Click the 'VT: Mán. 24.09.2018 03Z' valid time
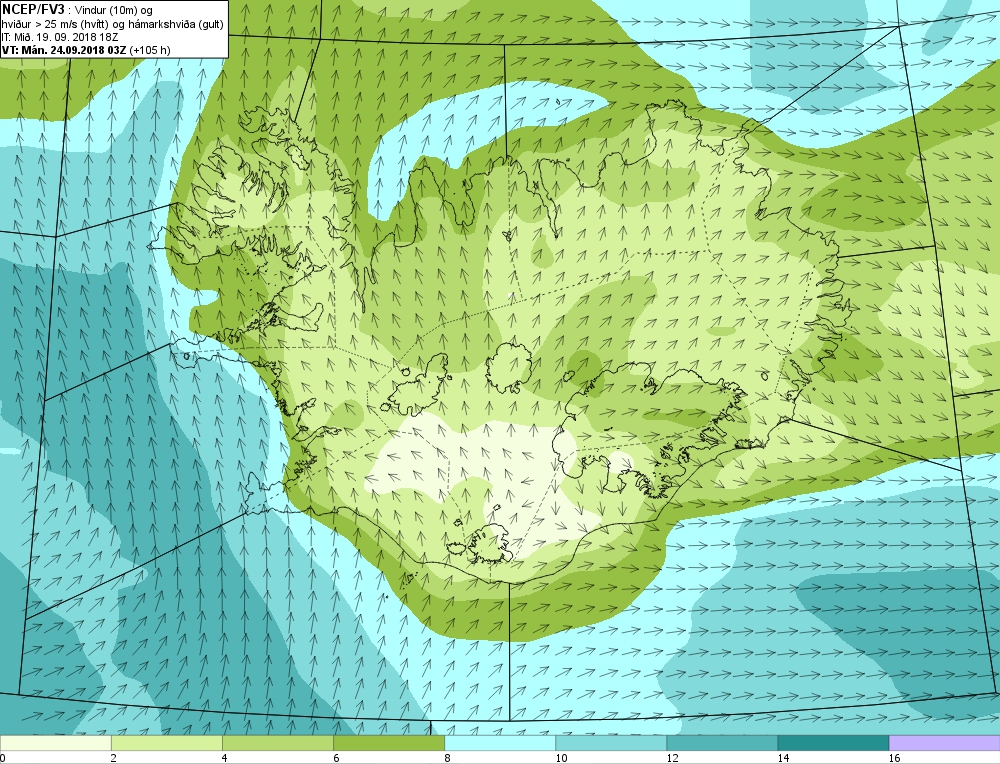This screenshot has width=1000, height=764. (x=64, y=50)
